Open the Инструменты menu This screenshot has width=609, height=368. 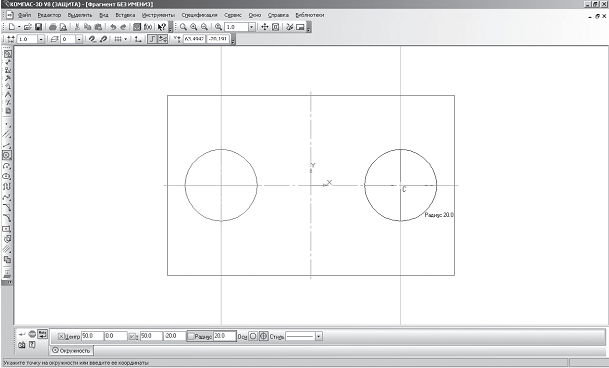pos(158,15)
